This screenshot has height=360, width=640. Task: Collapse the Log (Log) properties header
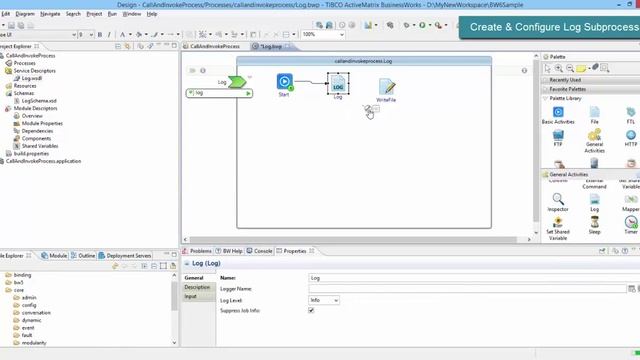coord(187,264)
